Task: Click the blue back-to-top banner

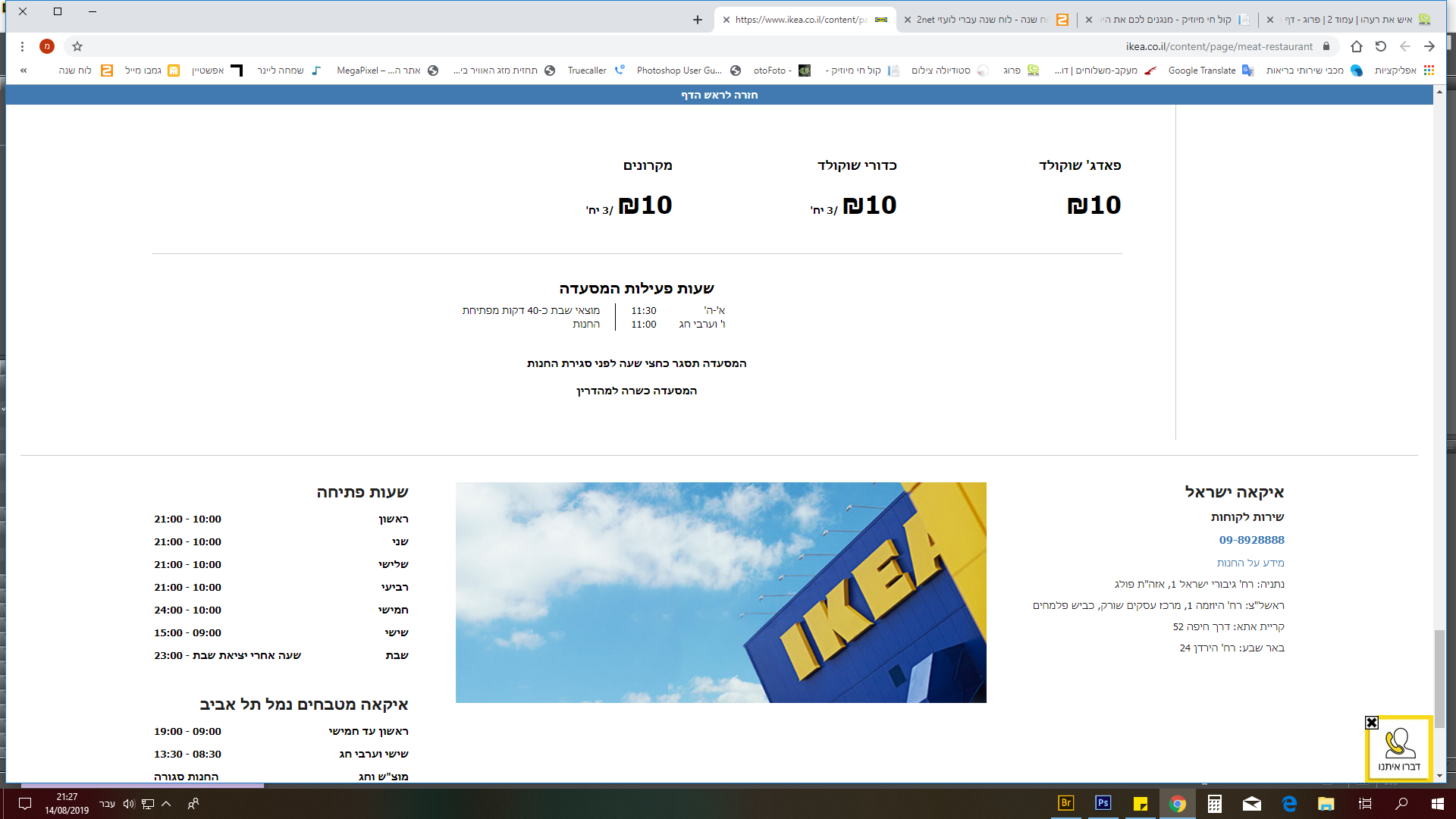Action: (x=719, y=95)
